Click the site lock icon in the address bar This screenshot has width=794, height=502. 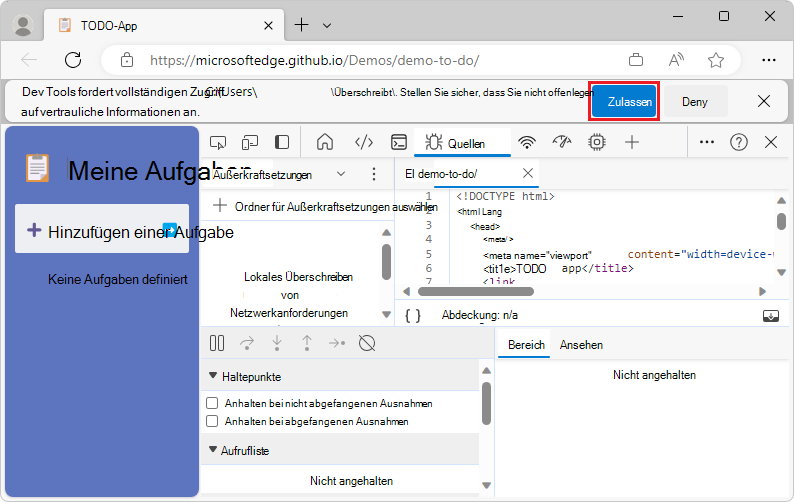pos(127,60)
